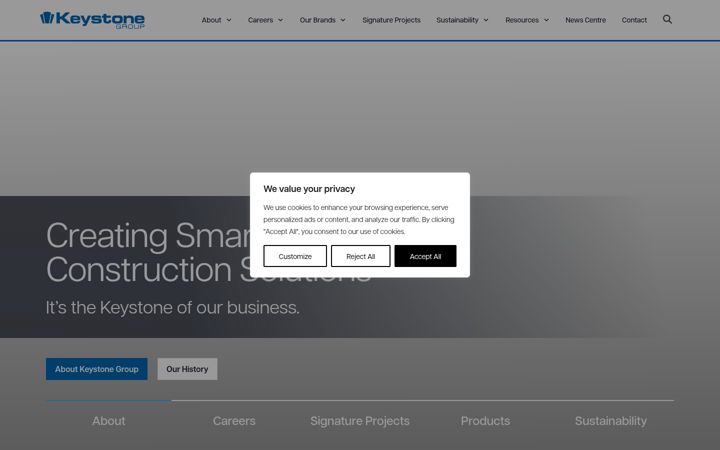This screenshot has width=720, height=450.
Task: Open the Resources nav item
Action: (522, 20)
